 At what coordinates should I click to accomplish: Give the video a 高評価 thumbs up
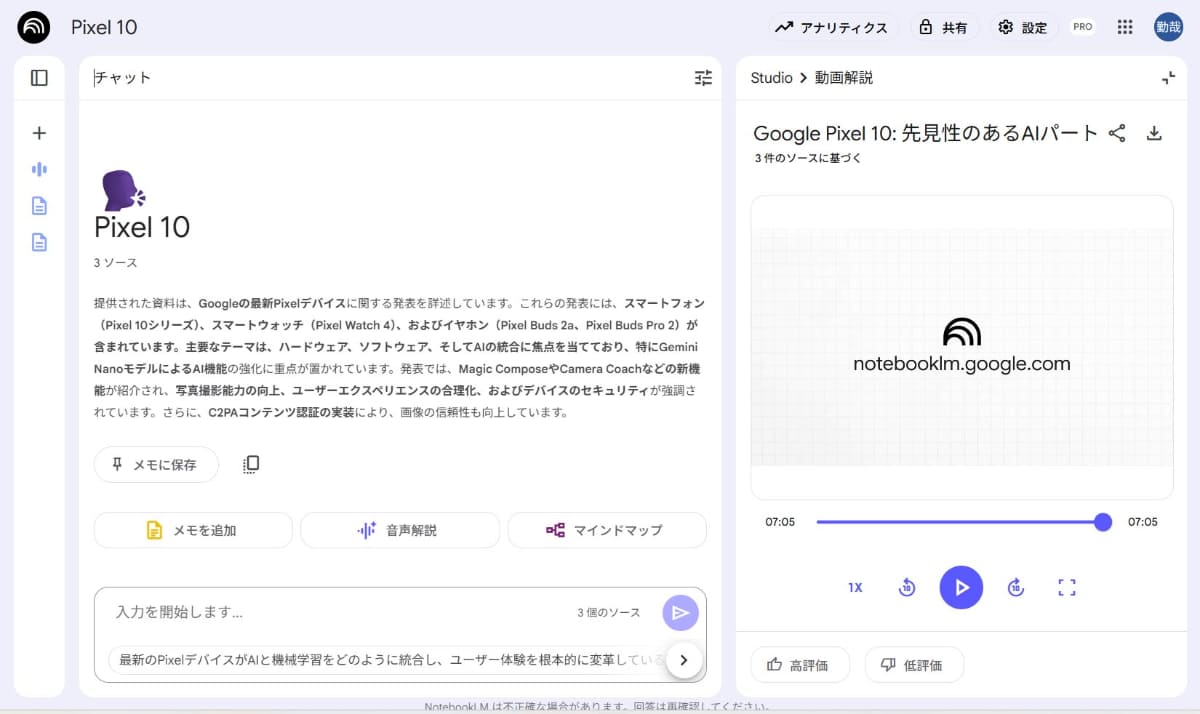800,664
